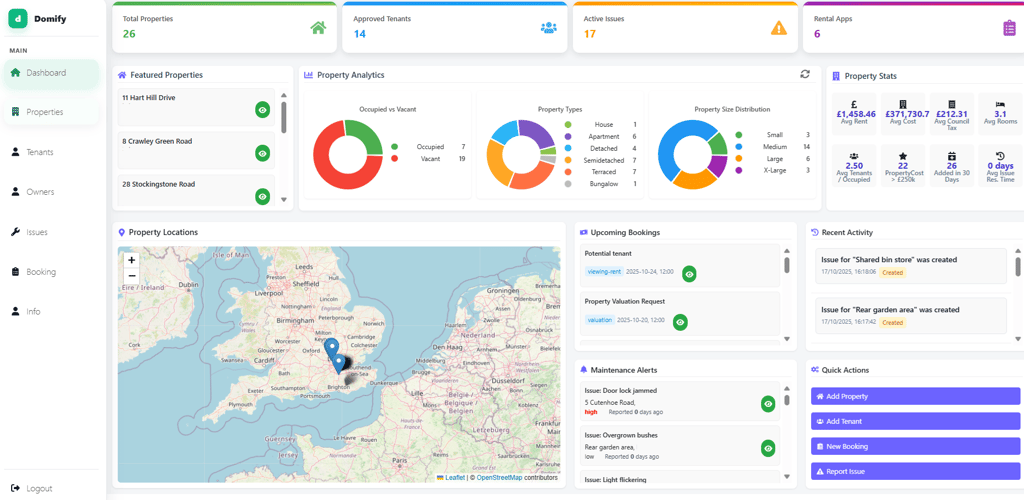Click the Domify logo icon

pos(18,19)
